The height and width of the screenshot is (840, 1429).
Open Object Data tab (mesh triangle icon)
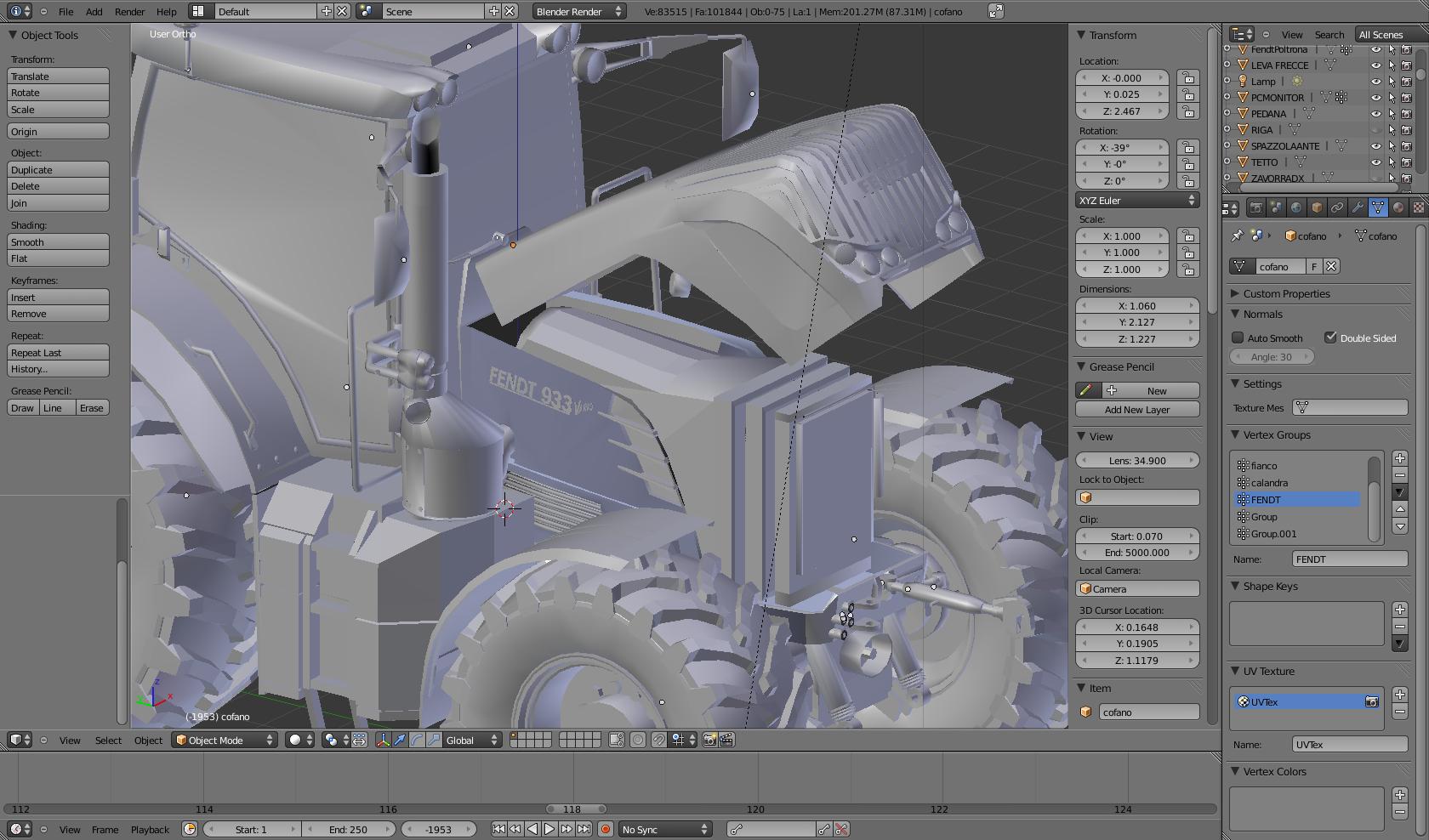coord(1378,207)
